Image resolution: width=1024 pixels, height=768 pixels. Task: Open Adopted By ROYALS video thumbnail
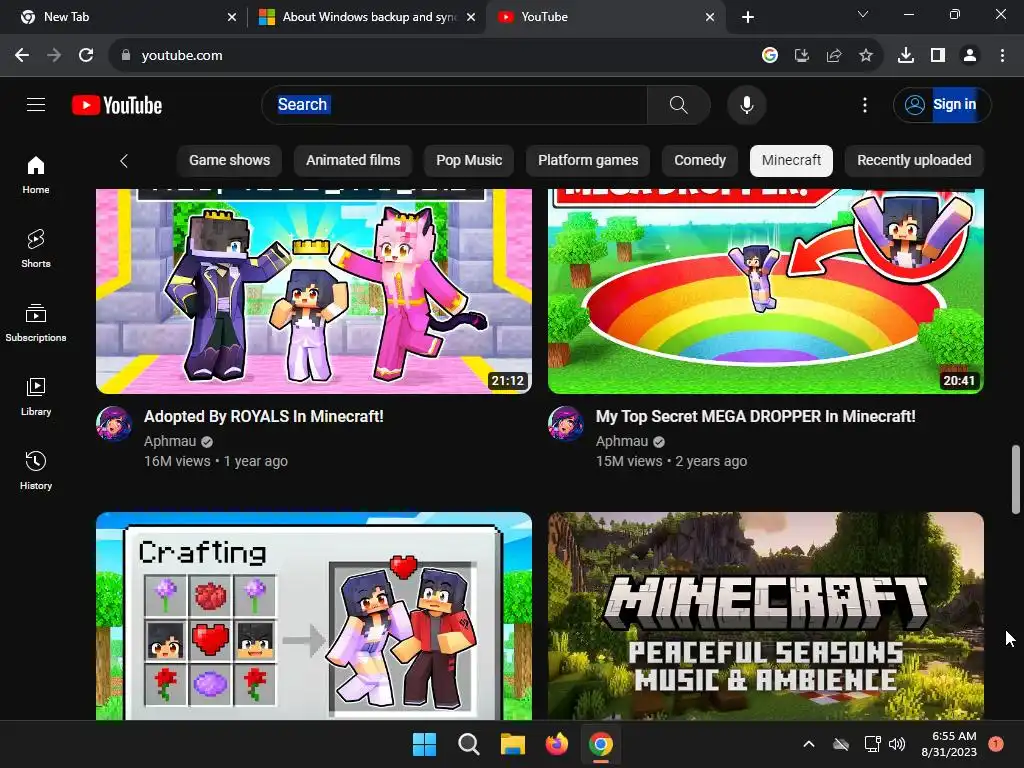click(x=314, y=291)
